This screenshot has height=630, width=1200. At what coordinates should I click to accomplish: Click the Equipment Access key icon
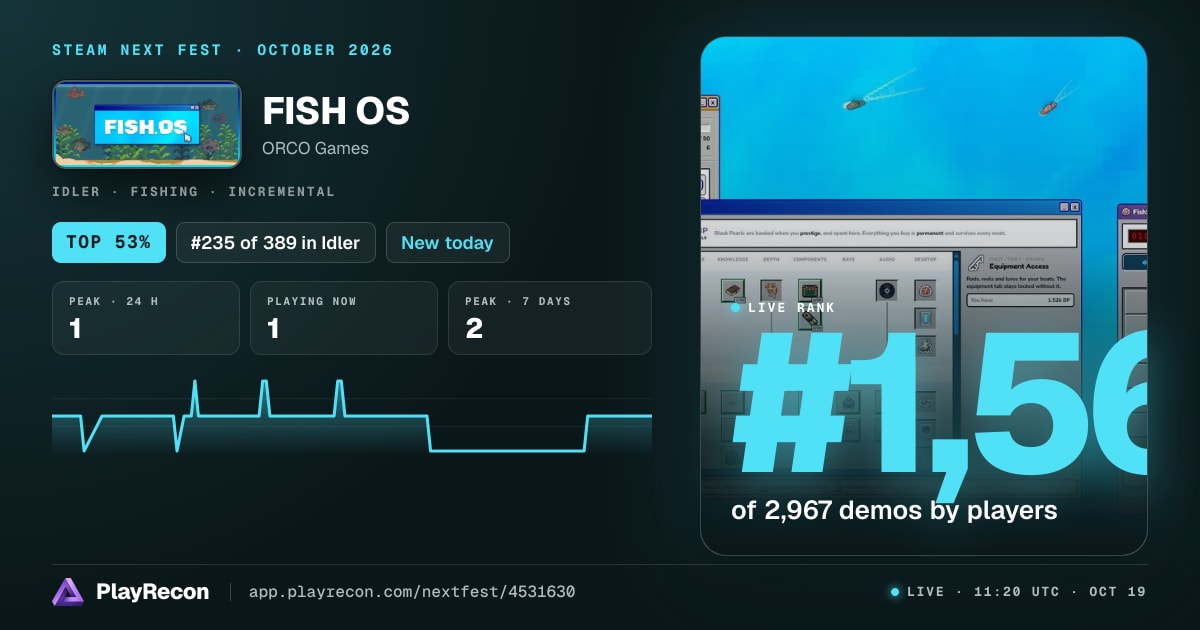[x=976, y=264]
